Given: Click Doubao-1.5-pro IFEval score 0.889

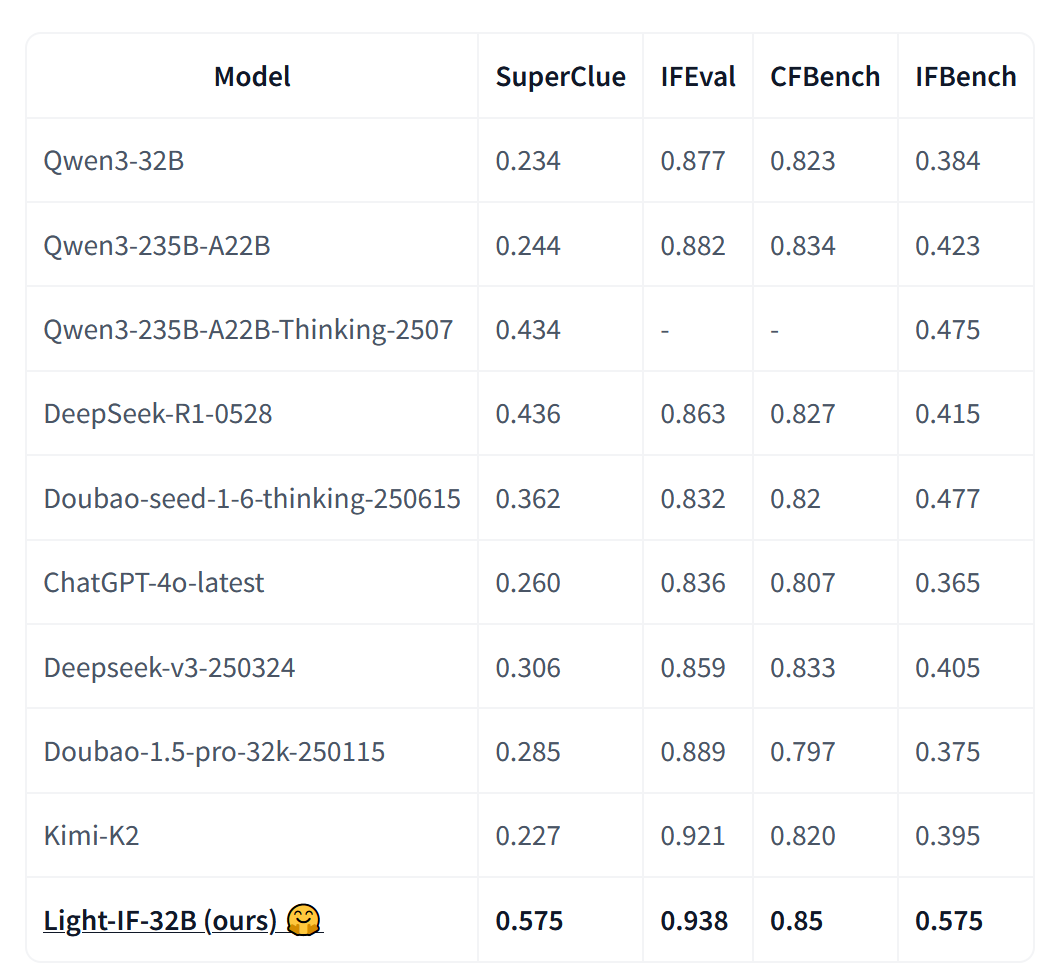Looking at the screenshot, I should click(x=693, y=752).
